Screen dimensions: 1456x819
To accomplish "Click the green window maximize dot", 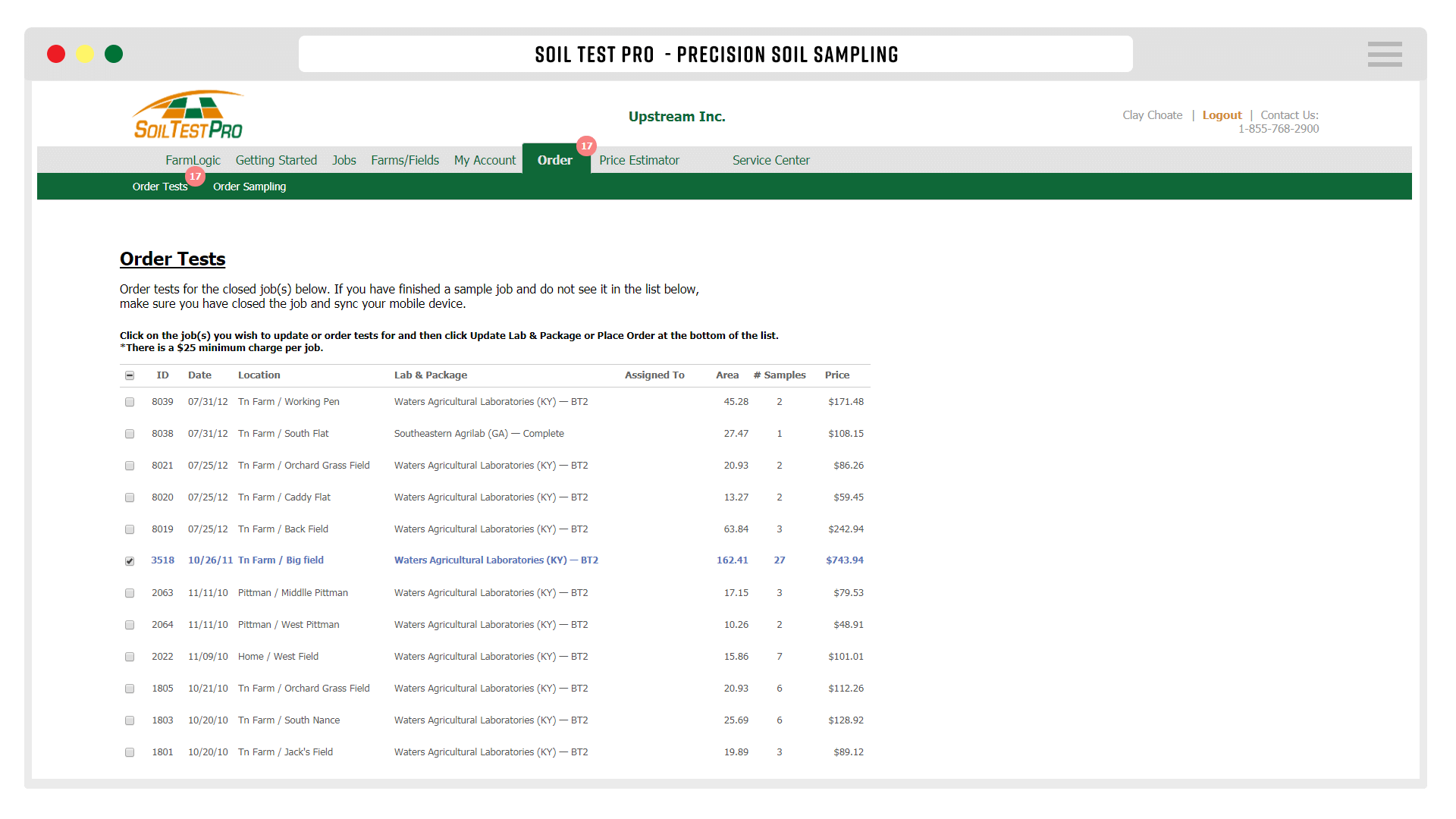I will (x=114, y=54).
